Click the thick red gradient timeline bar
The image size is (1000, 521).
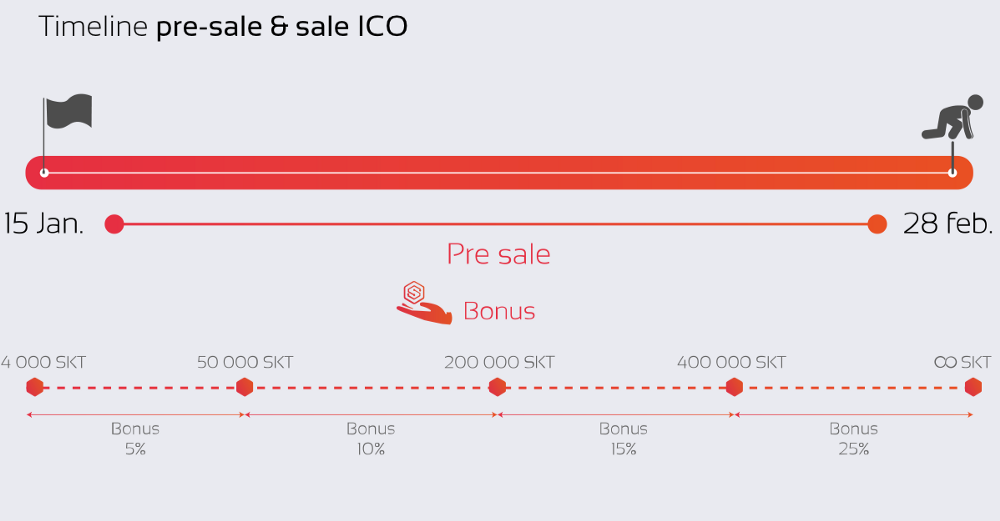click(x=499, y=173)
